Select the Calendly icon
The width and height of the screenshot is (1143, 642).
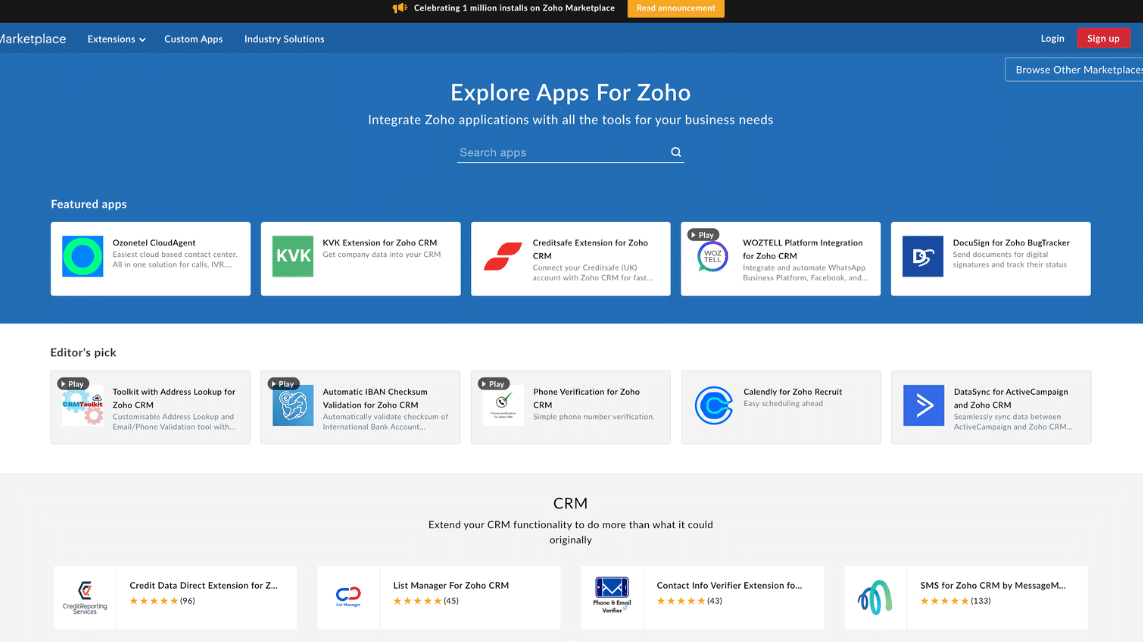712,406
